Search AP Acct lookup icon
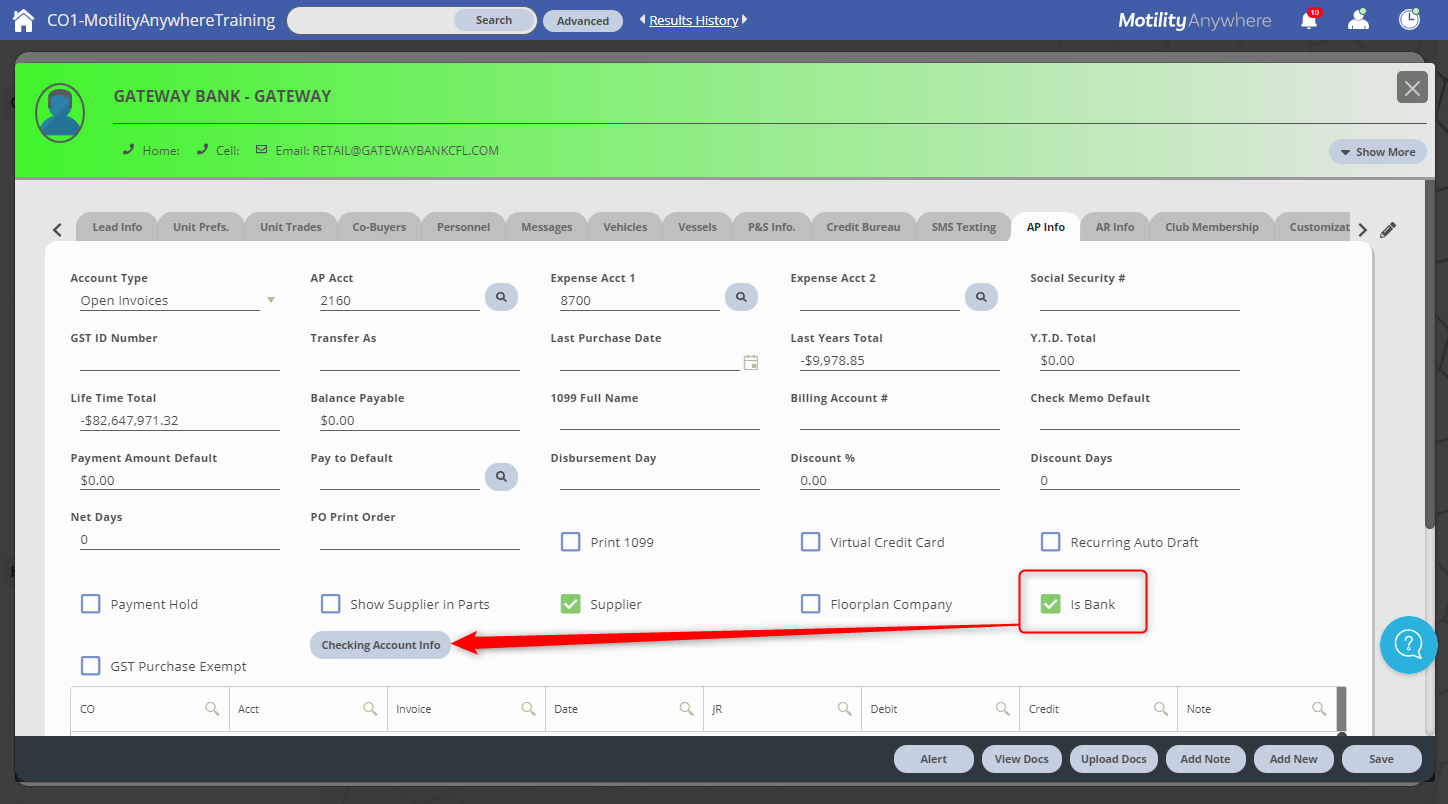 coord(502,297)
